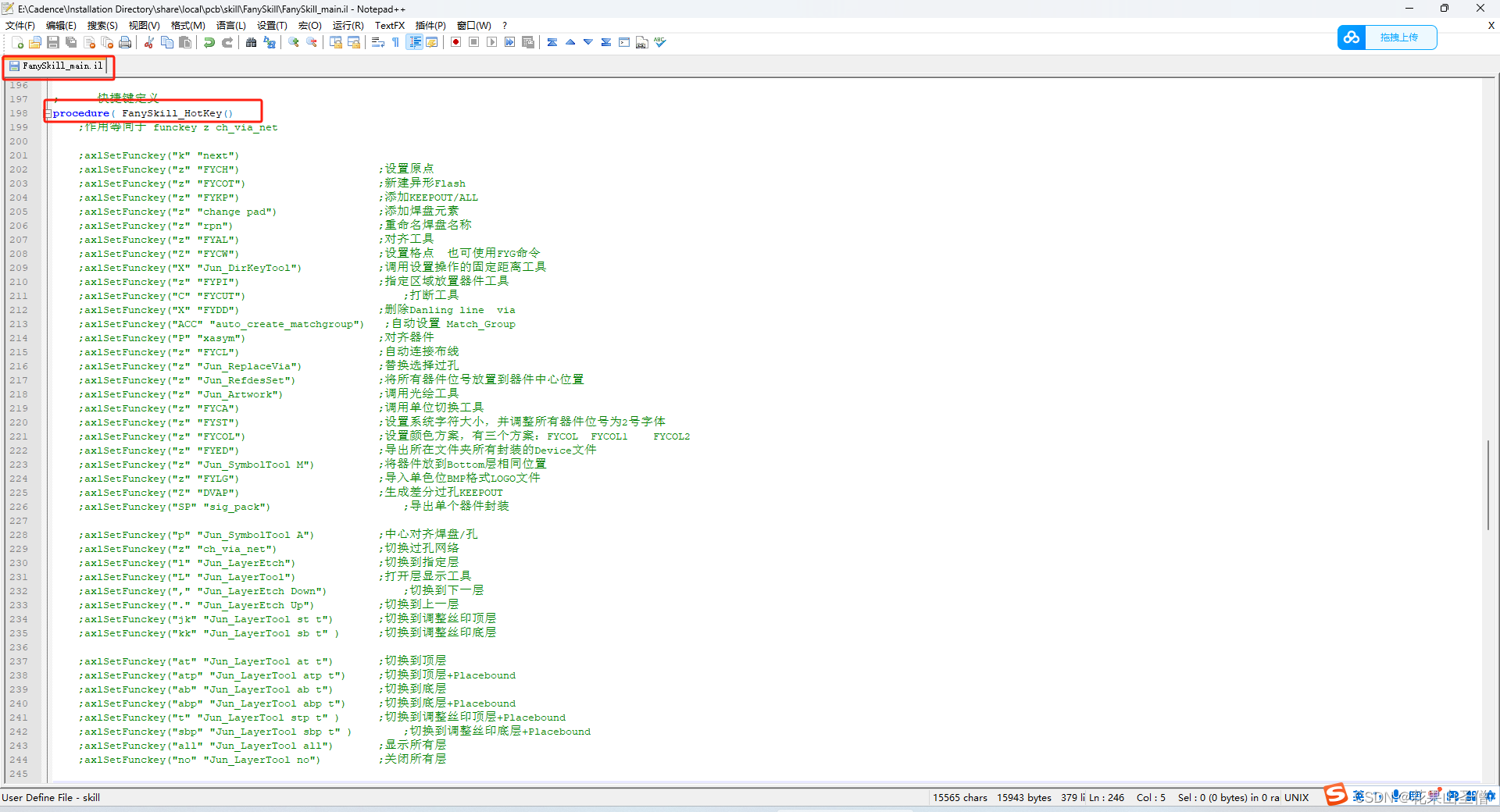Viewport: 1500px width, 812px height.
Task: Open the 设置(T) menu
Action: (x=273, y=26)
